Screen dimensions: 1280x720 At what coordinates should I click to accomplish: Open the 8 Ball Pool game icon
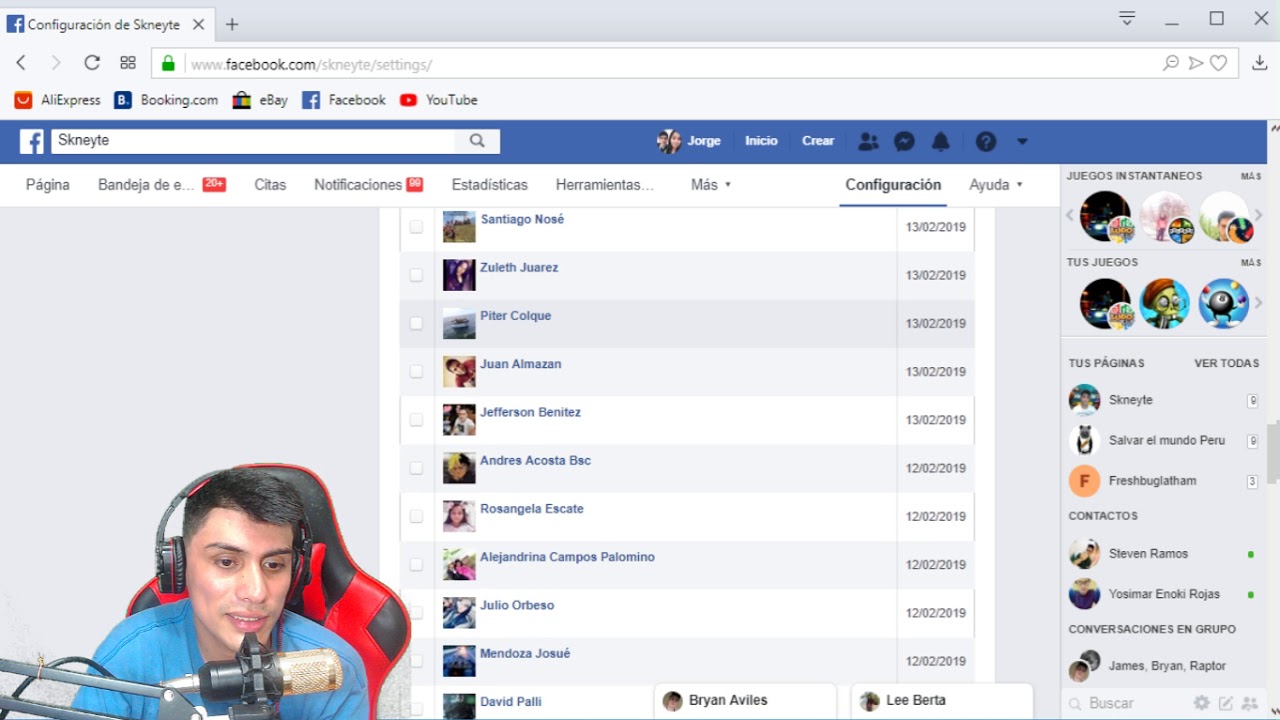click(x=1224, y=303)
